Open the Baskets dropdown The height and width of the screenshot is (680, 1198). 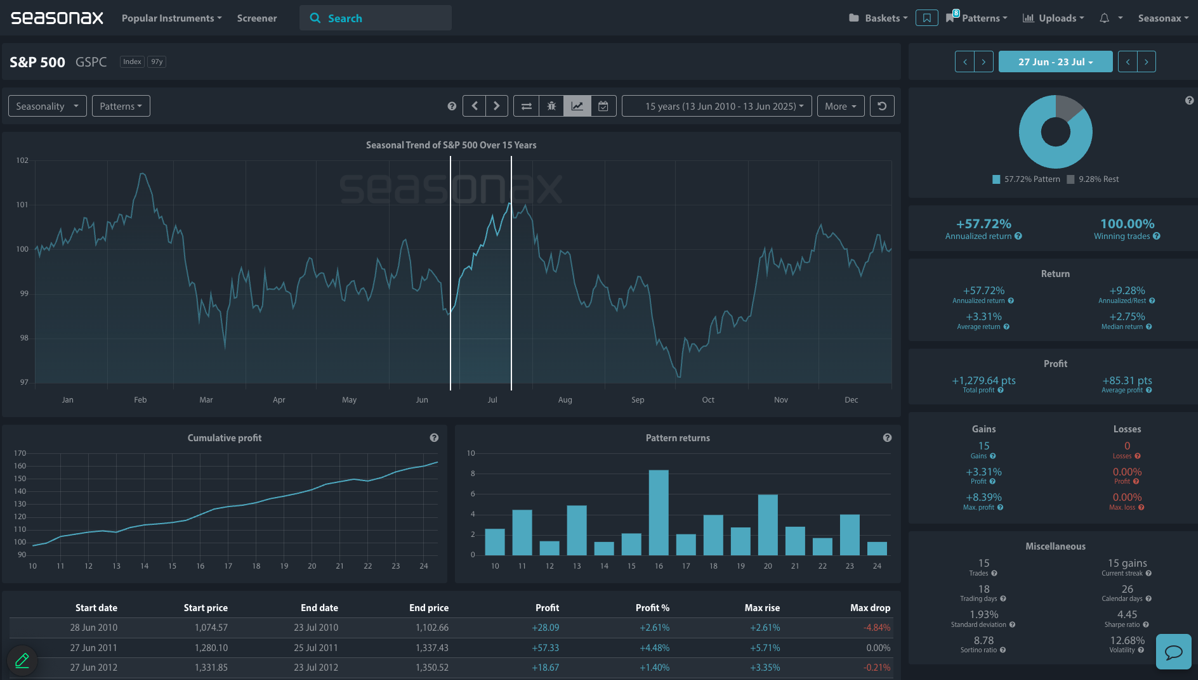[879, 18]
